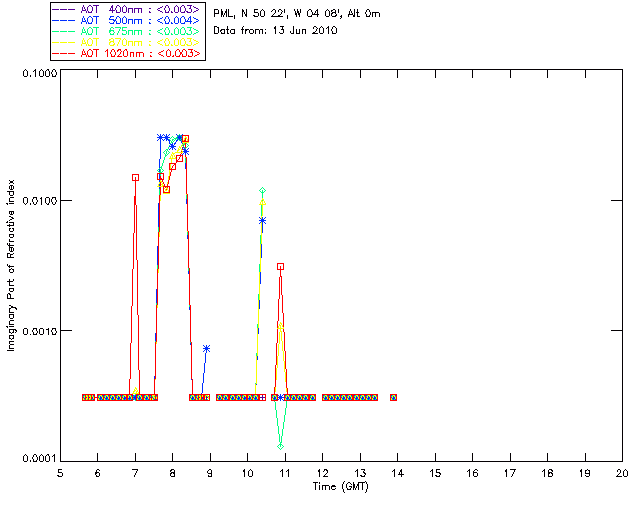Click the blue star marker below the 10.4 GMT peak
Viewport: 640px width, 512px height.
pos(262,220)
